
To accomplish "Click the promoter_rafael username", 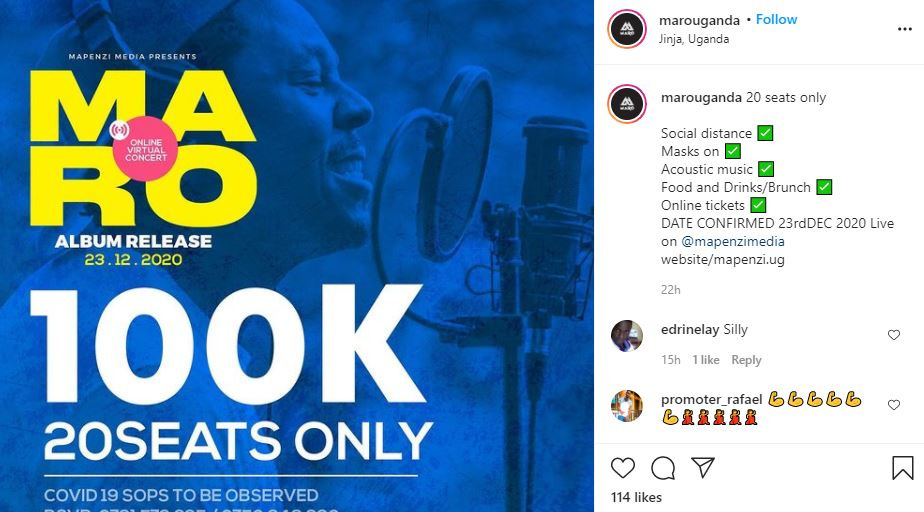I will pyautogui.click(x=711, y=399).
